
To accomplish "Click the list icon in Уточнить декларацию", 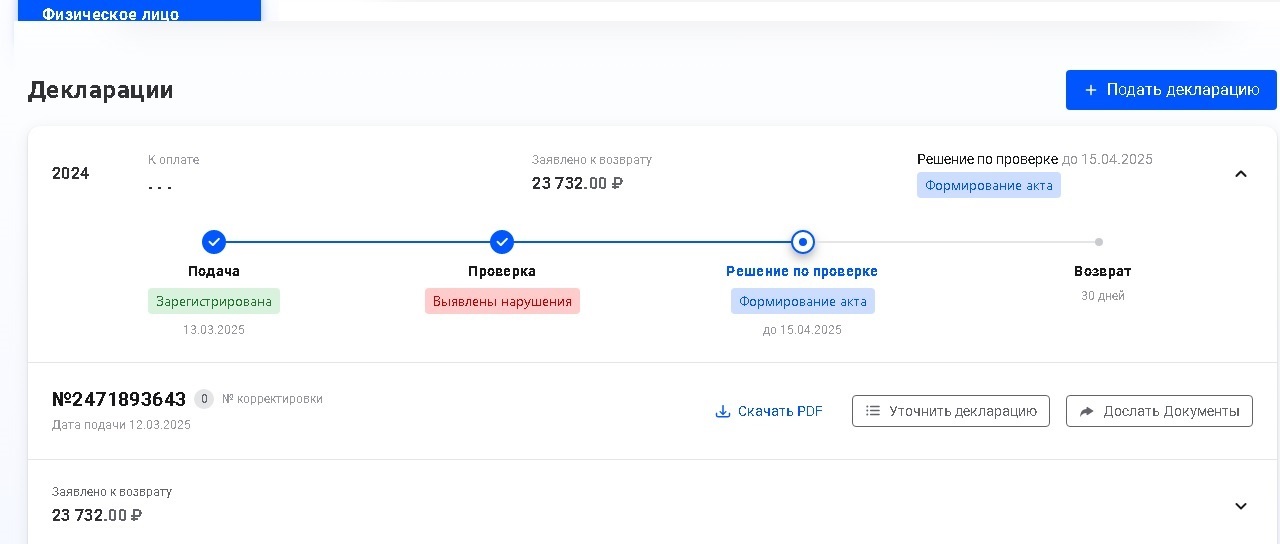I will [873, 411].
